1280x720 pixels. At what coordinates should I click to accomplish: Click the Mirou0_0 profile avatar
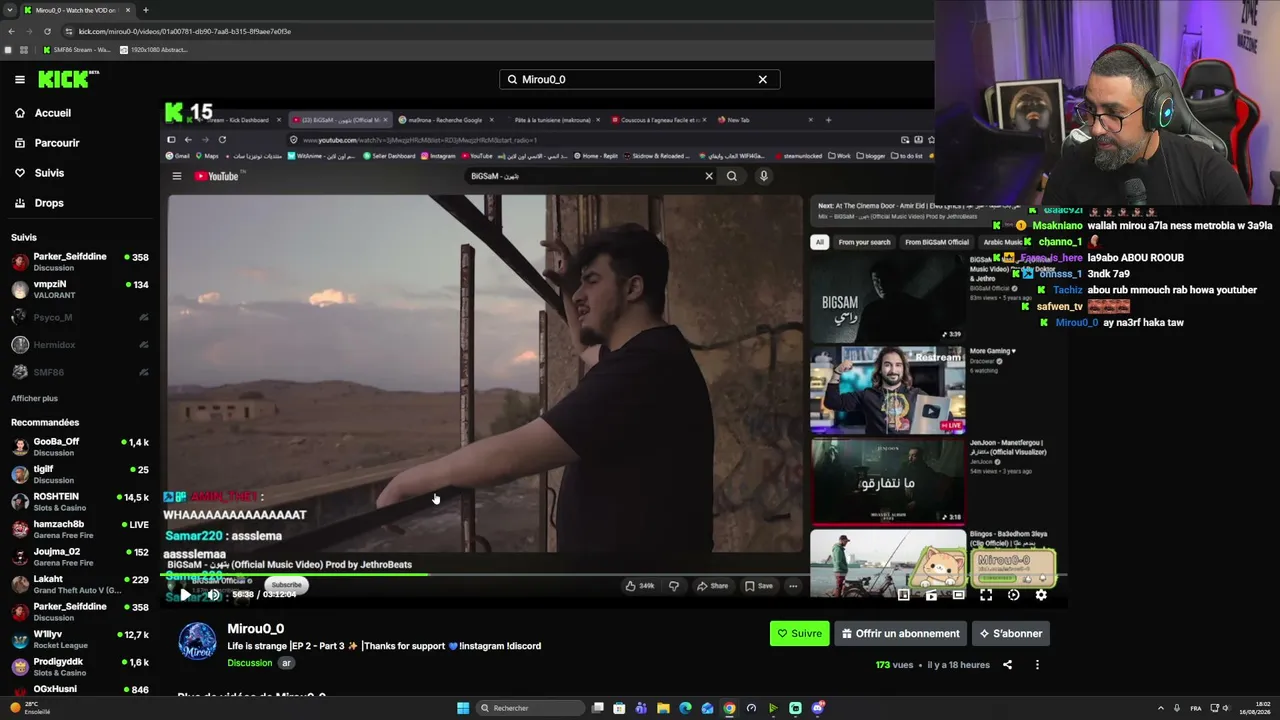197,641
